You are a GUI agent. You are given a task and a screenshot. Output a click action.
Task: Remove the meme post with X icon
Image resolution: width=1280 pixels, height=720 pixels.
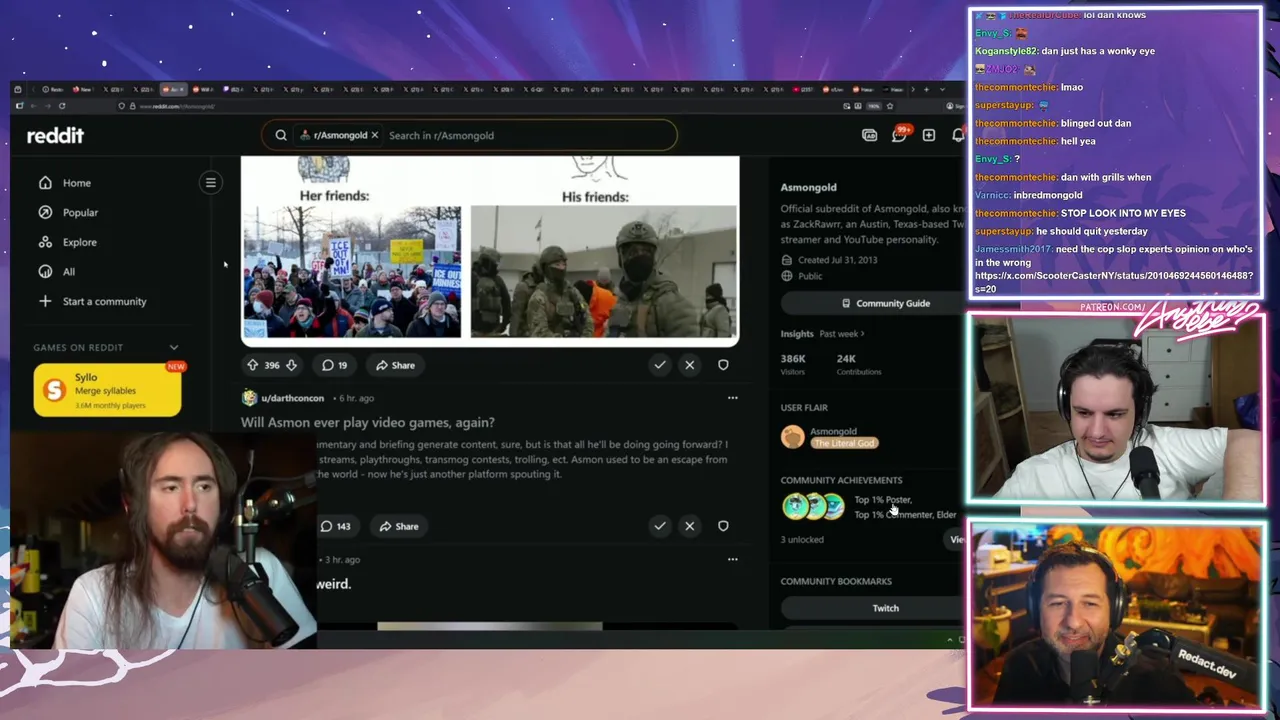coord(689,365)
